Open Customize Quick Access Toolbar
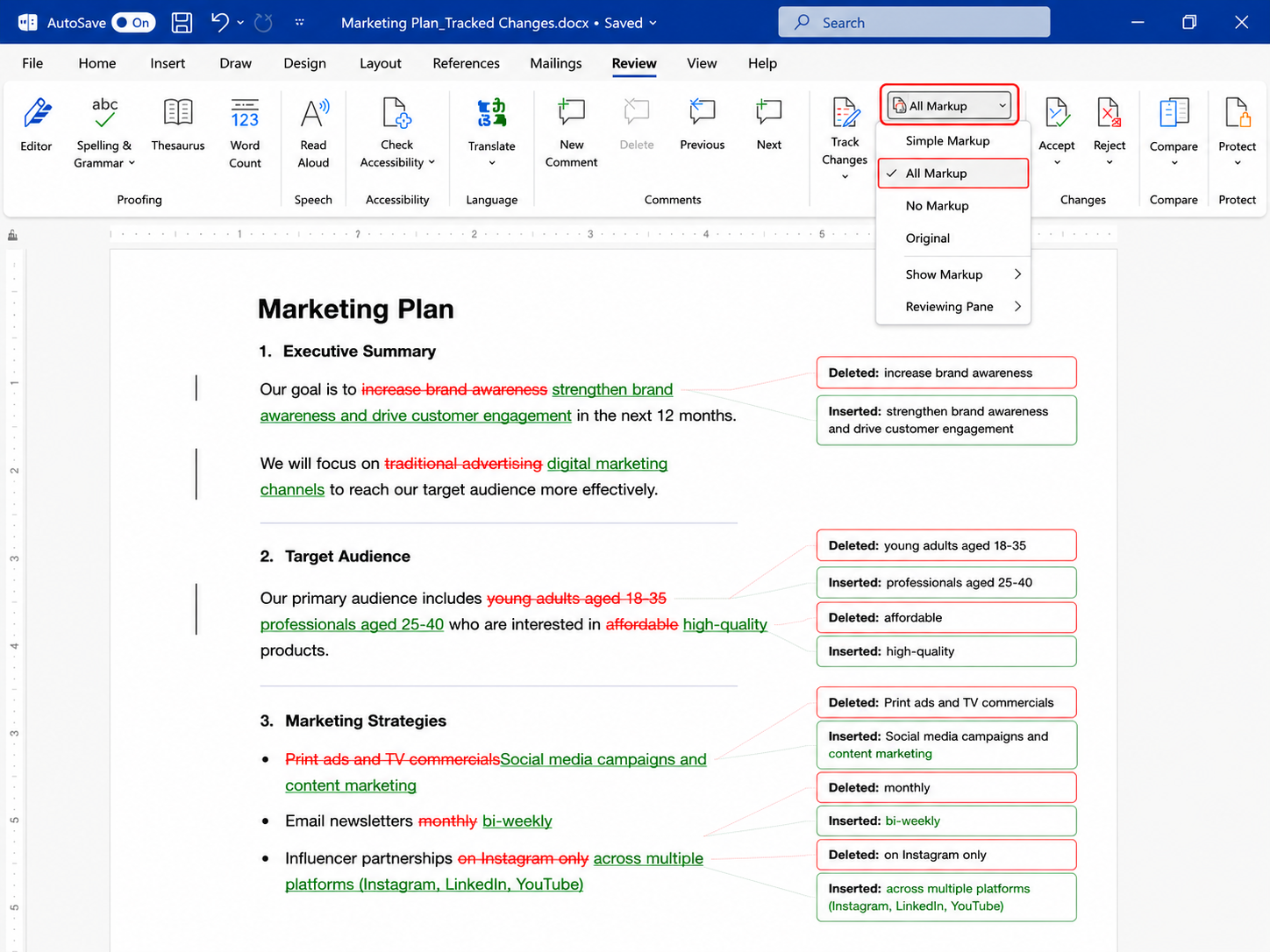Image resolution: width=1270 pixels, height=952 pixels. 300,23
